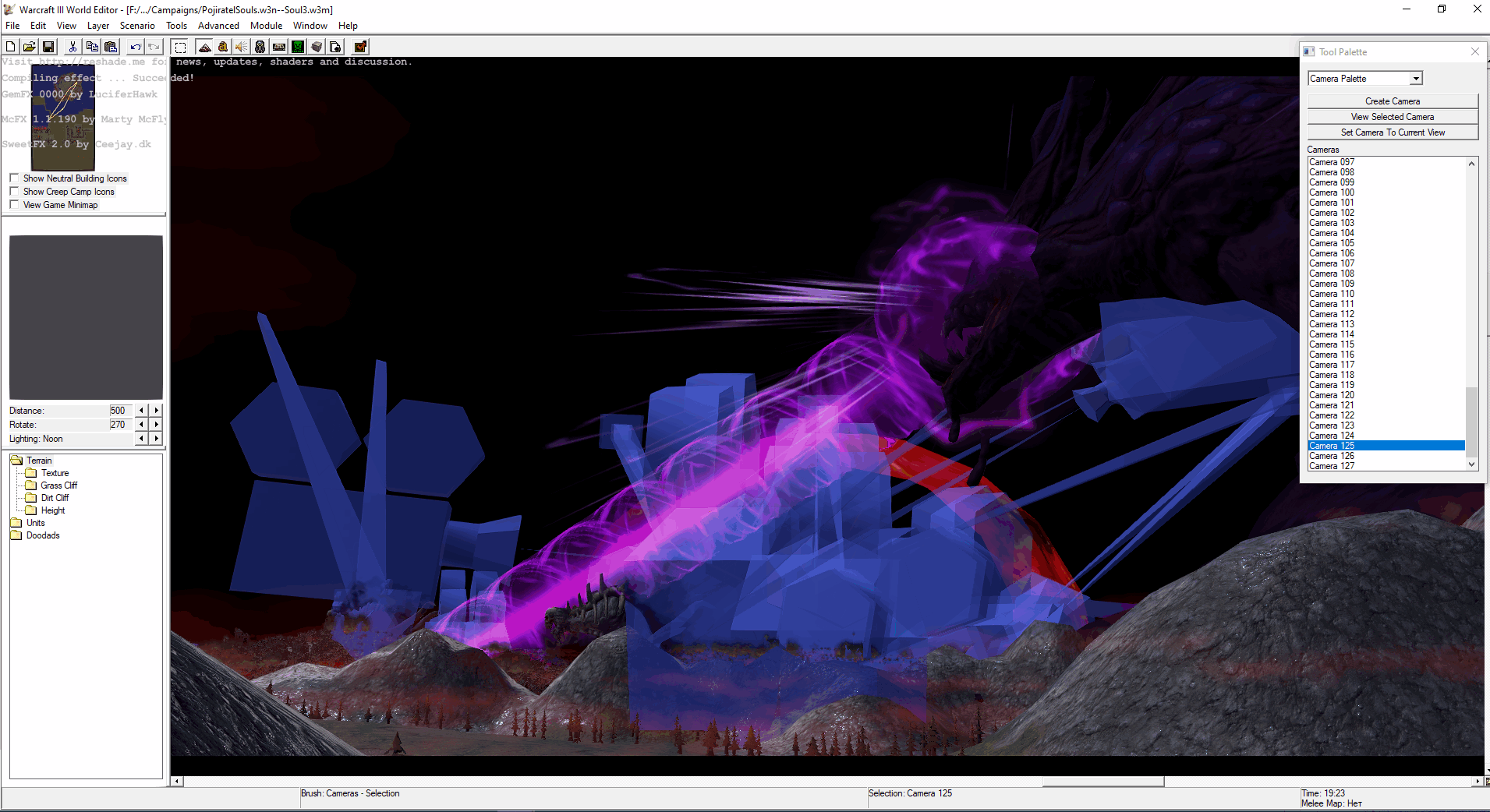Viewport: 1490px width, 812px height.
Task: Open the Campaign Editor icon
Action: (x=279, y=47)
